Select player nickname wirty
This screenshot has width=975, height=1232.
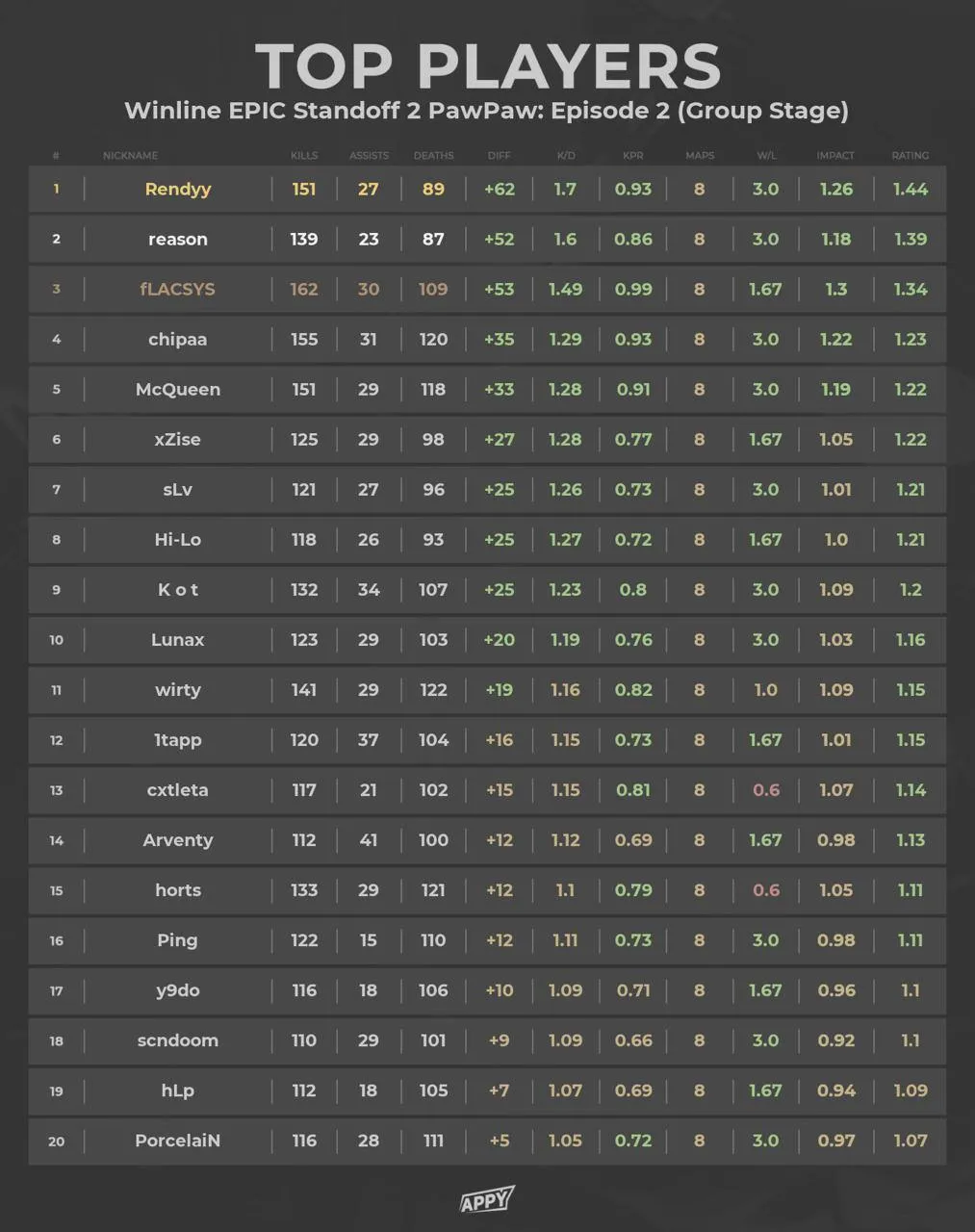178,690
